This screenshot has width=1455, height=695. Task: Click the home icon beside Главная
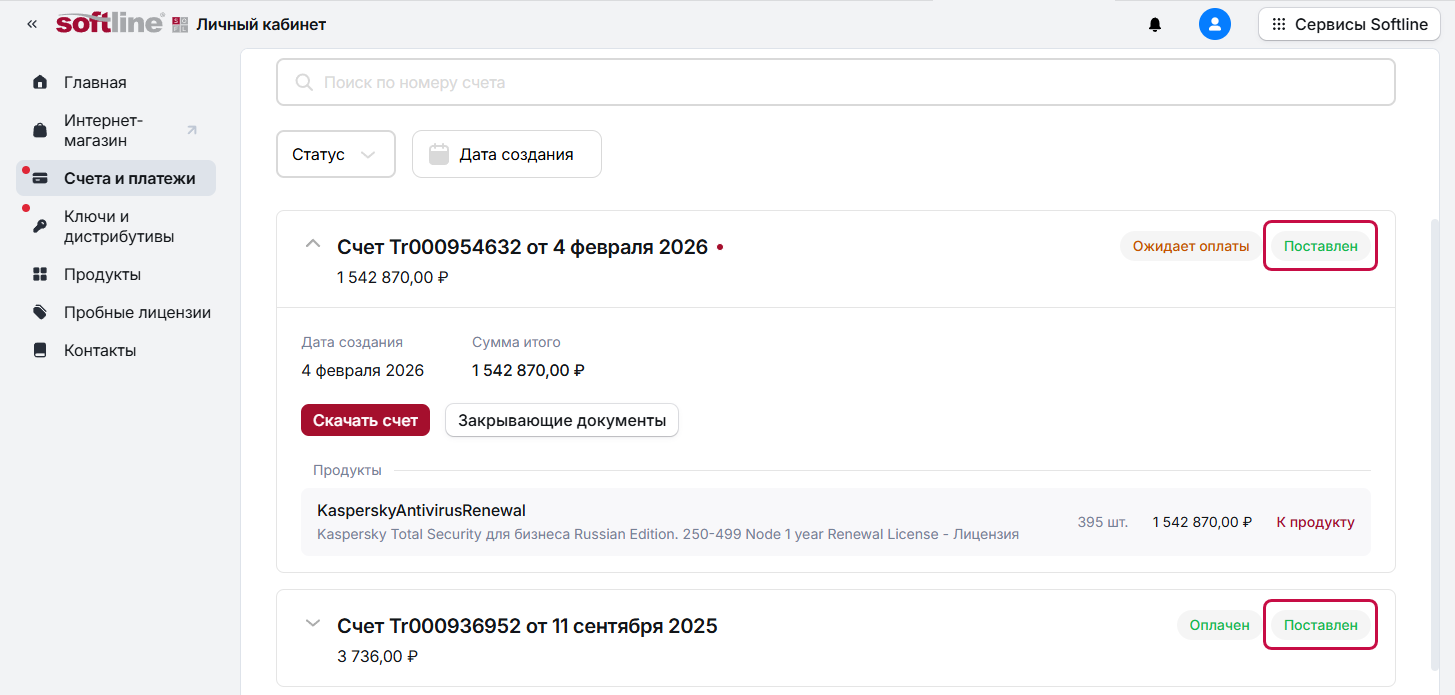[40, 82]
